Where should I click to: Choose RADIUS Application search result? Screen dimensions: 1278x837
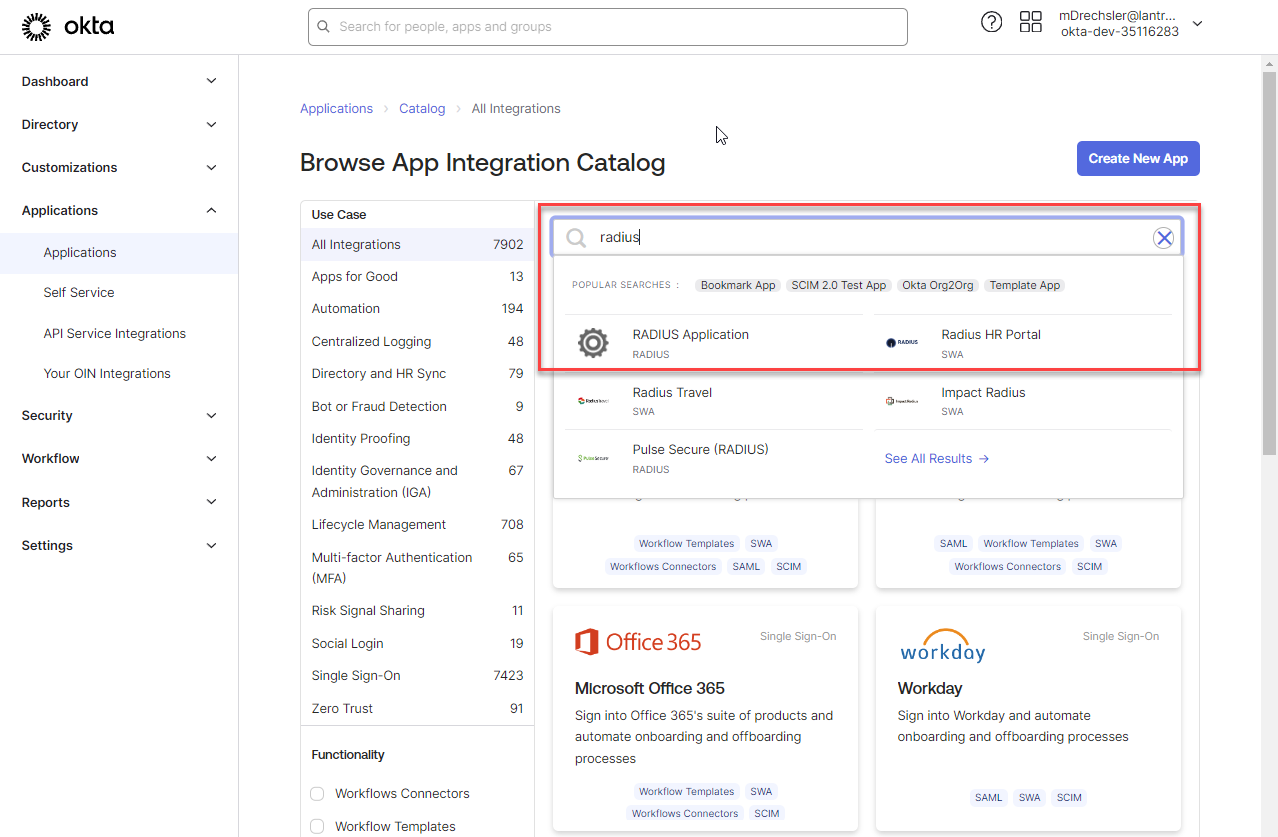point(714,343)
